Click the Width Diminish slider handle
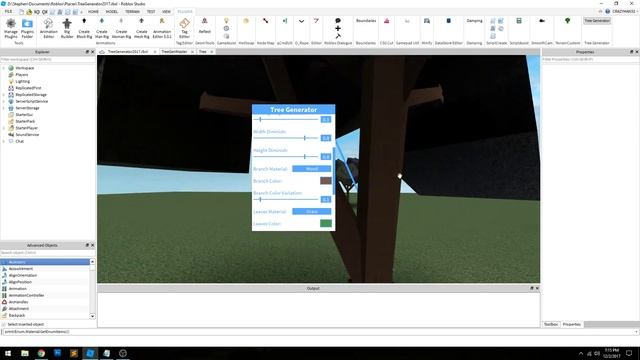This screenshot has height=360, width=640. 304,138
